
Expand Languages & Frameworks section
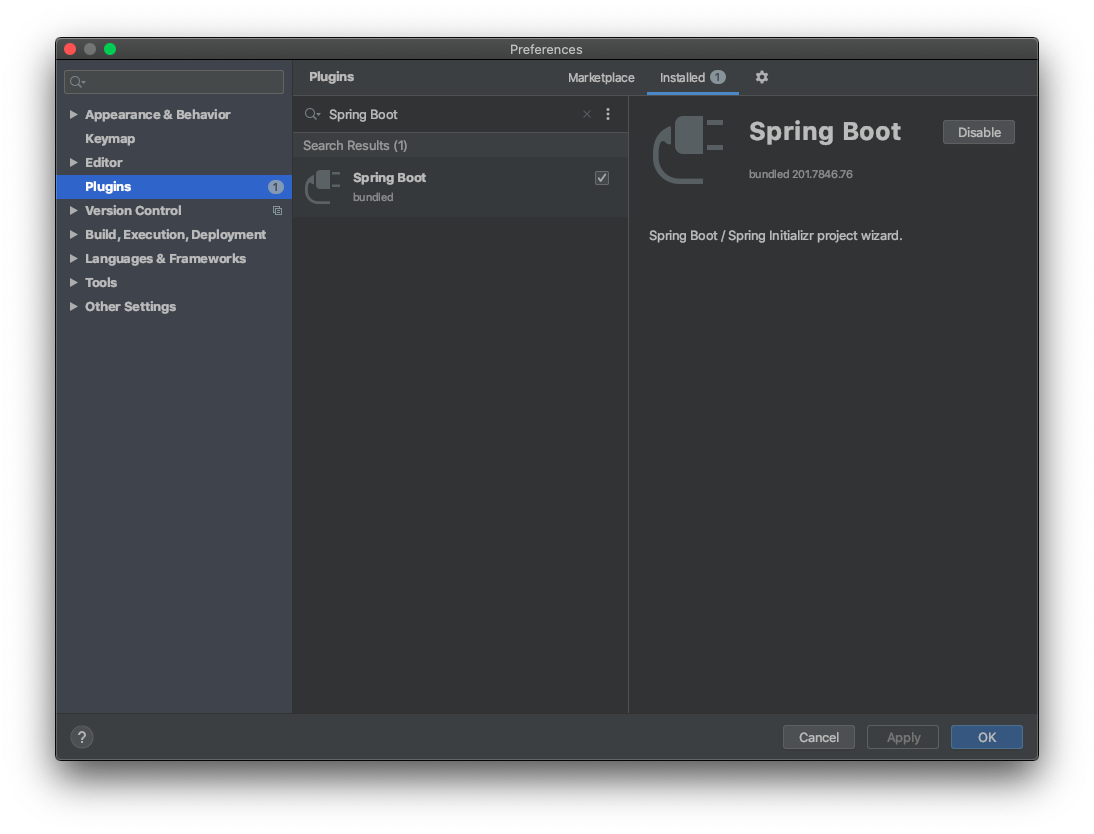coord(73,259)
